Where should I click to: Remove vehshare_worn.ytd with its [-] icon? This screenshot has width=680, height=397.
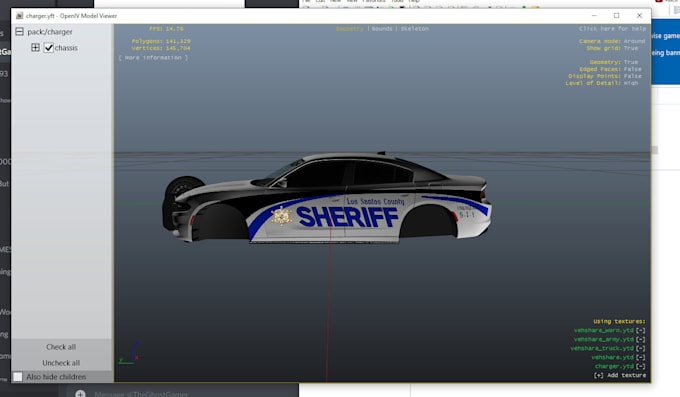pyautogui.click(x=641, y=331)
